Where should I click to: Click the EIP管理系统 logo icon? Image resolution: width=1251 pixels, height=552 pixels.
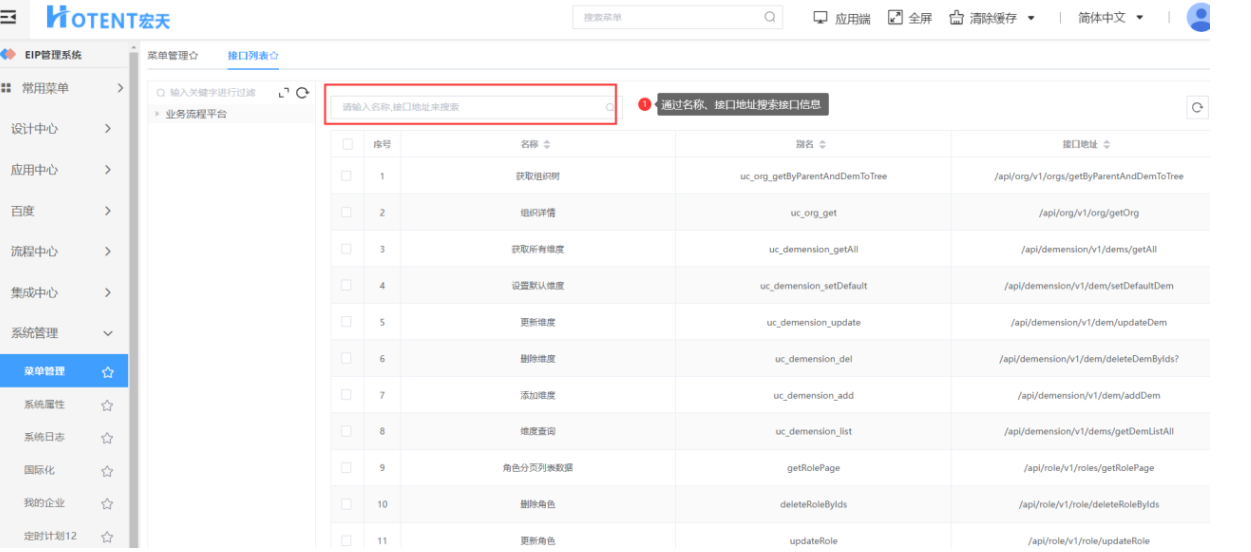(x=8, y=55)
